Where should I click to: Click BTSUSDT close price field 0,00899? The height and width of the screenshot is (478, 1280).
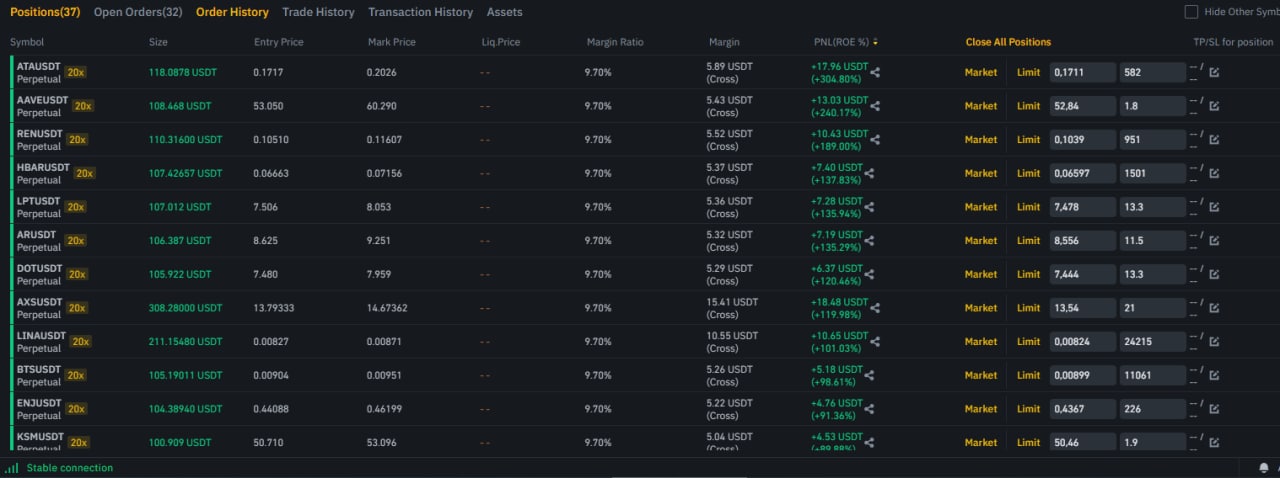[1082, 375]
